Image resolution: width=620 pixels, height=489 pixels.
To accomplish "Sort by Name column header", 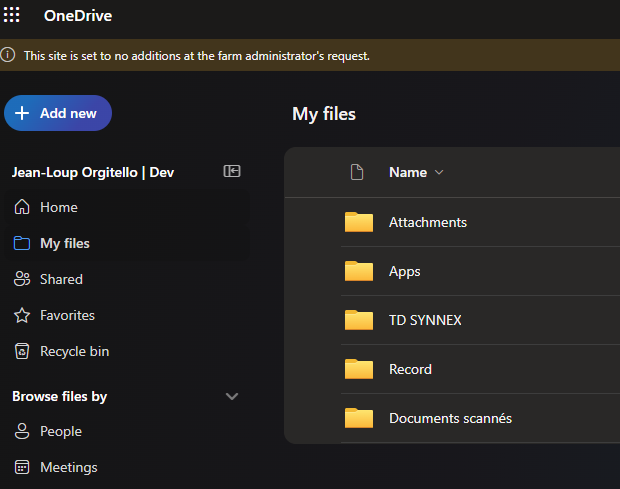I will tap(408, 172).
